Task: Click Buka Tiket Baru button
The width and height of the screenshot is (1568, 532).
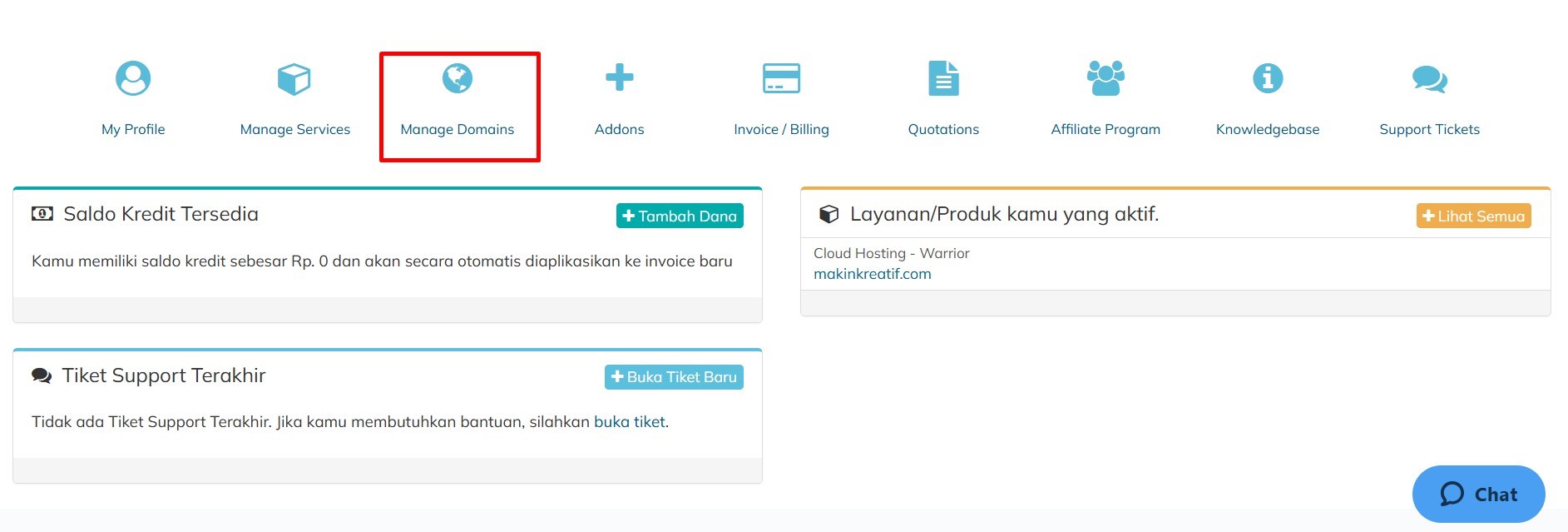Action: coord(674,377)
